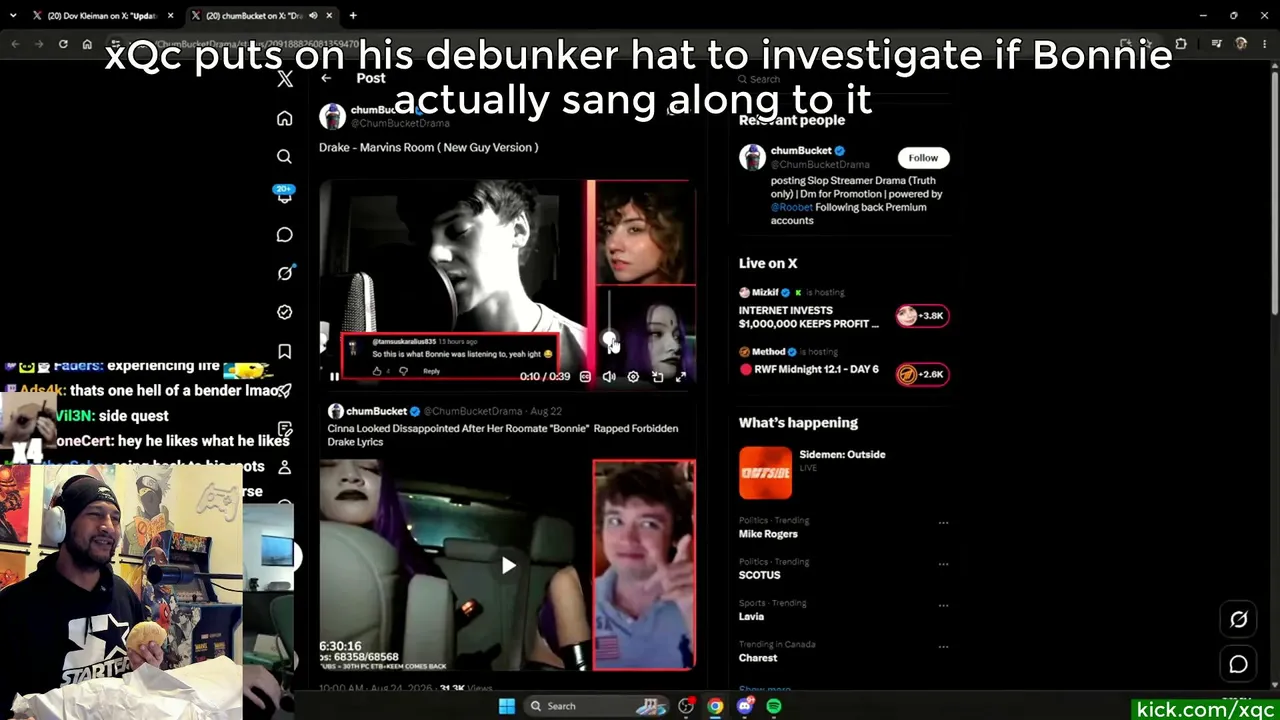Open the floating Grok button

[x=1239, y=620]
